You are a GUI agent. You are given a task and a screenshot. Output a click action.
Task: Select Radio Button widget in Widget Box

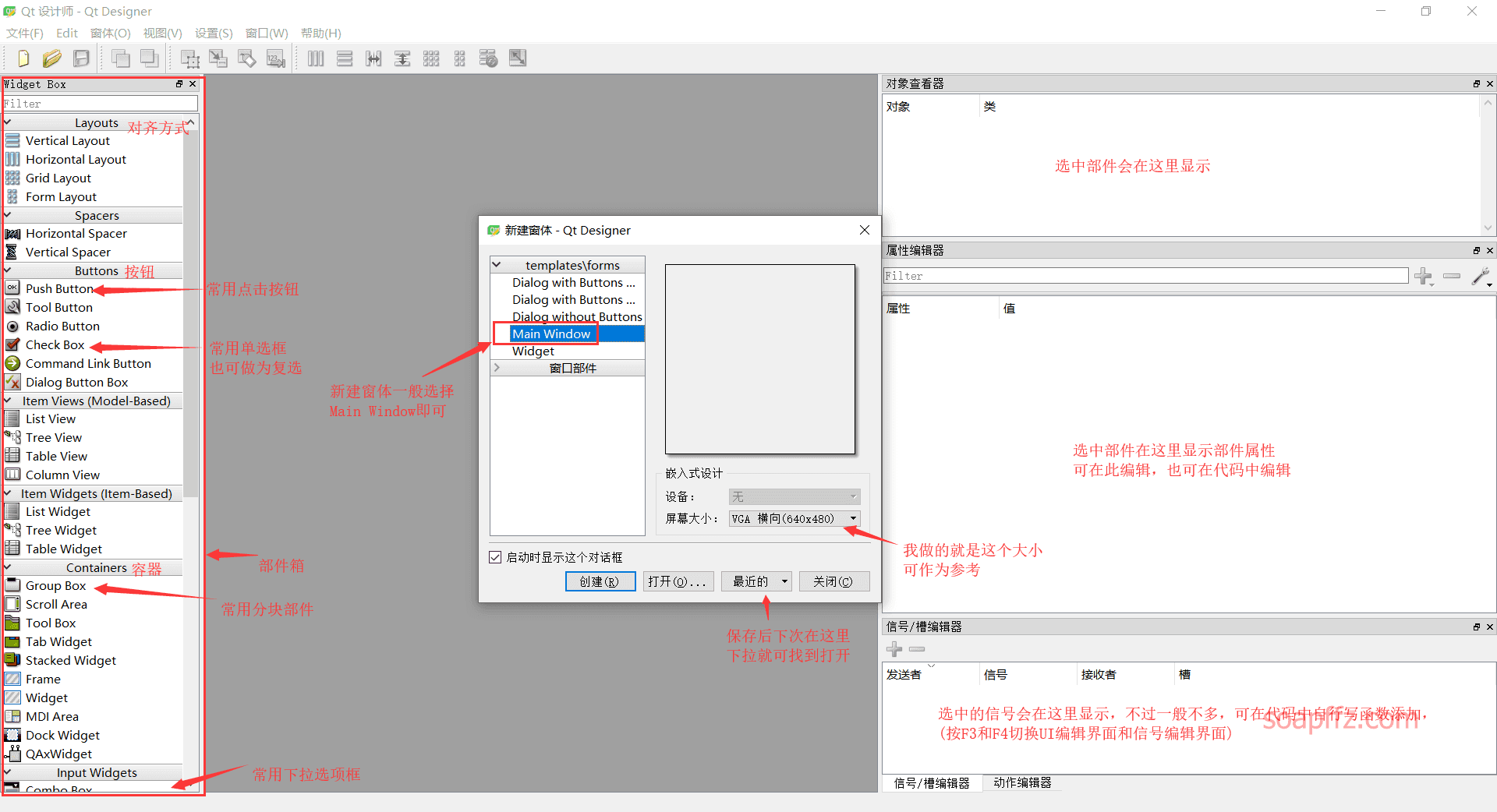(x=62, y=326)
